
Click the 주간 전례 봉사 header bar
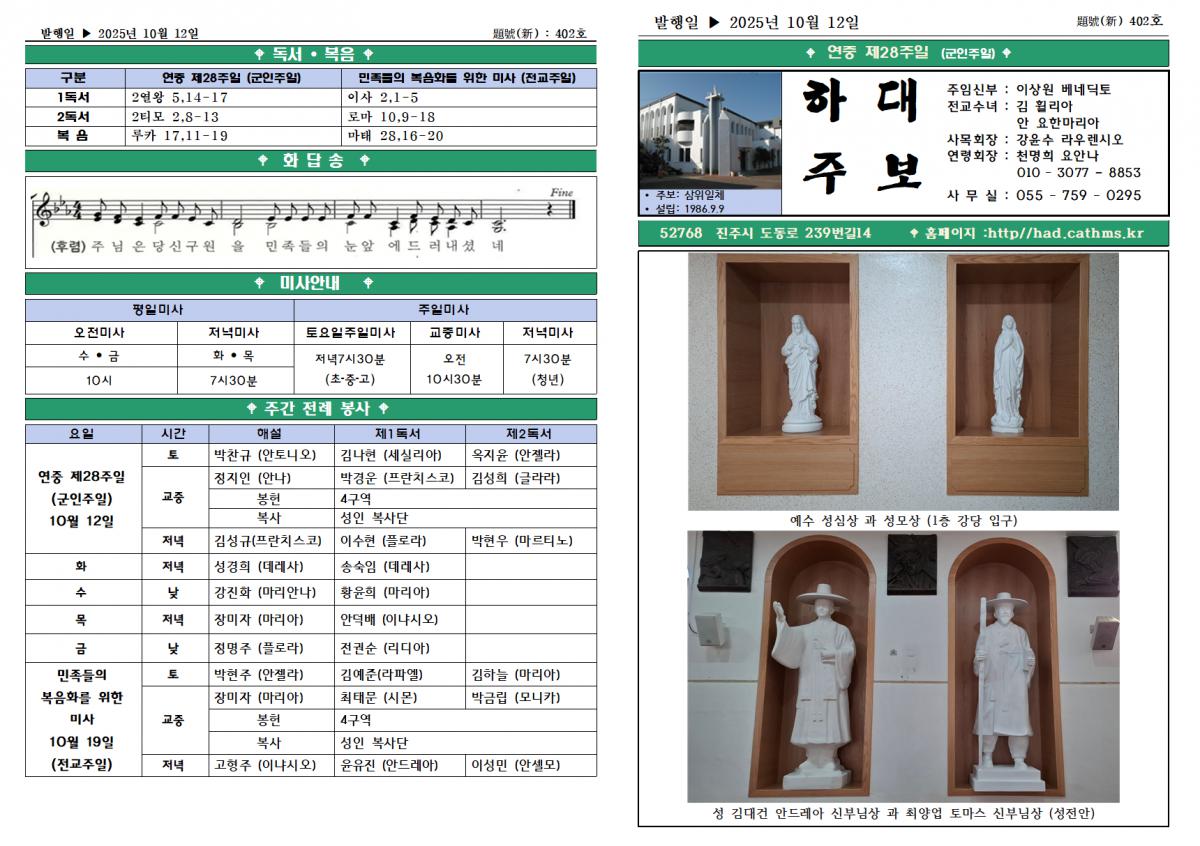311,409
